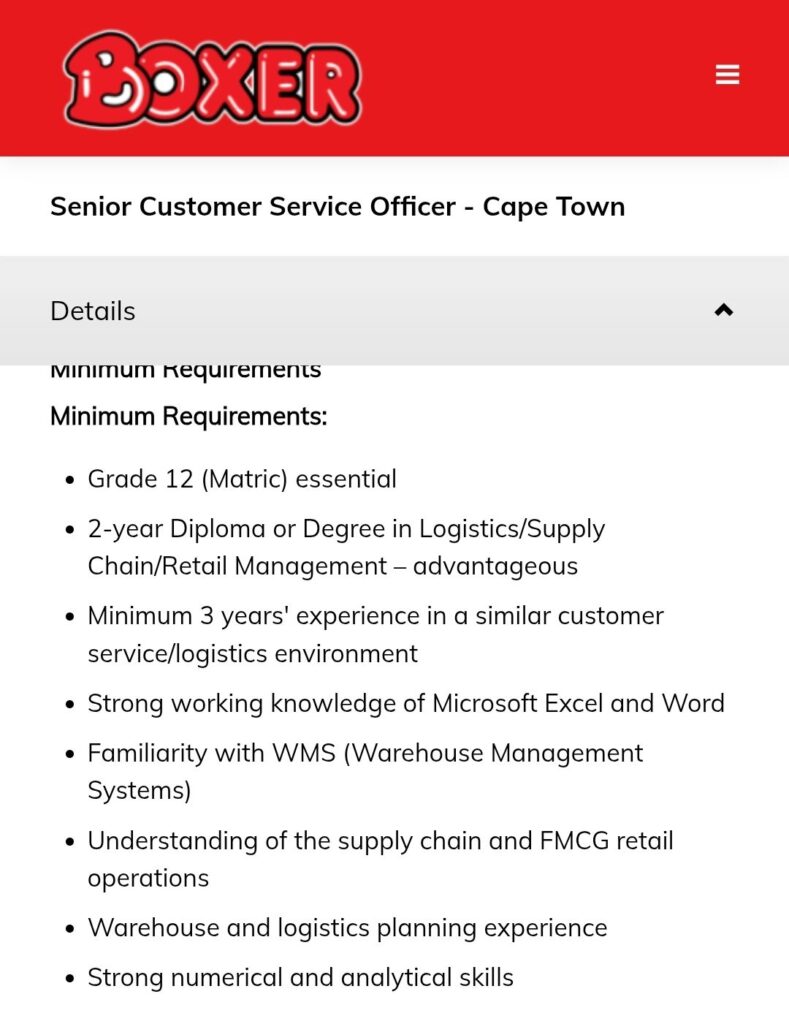Collapse the Details section using the chevron arrow
789x1024 pixels.
tap(724, 310)
